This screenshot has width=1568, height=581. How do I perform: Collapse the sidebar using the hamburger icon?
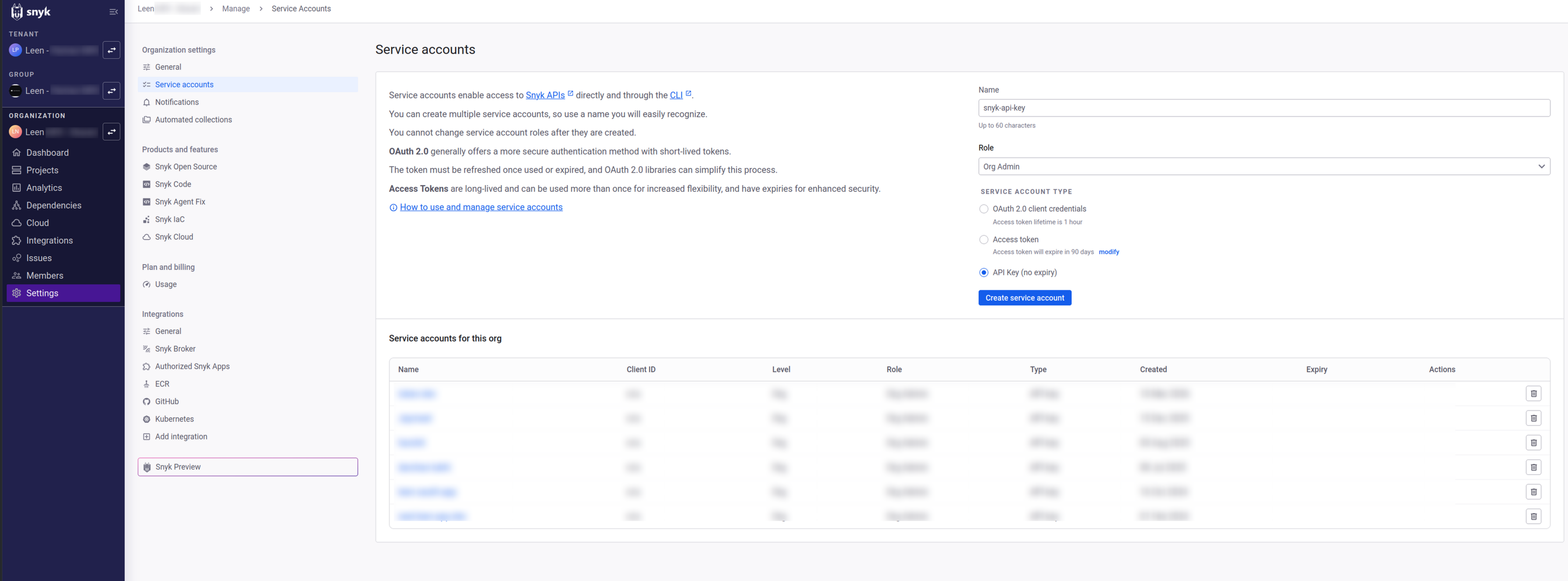click(113, 11)
